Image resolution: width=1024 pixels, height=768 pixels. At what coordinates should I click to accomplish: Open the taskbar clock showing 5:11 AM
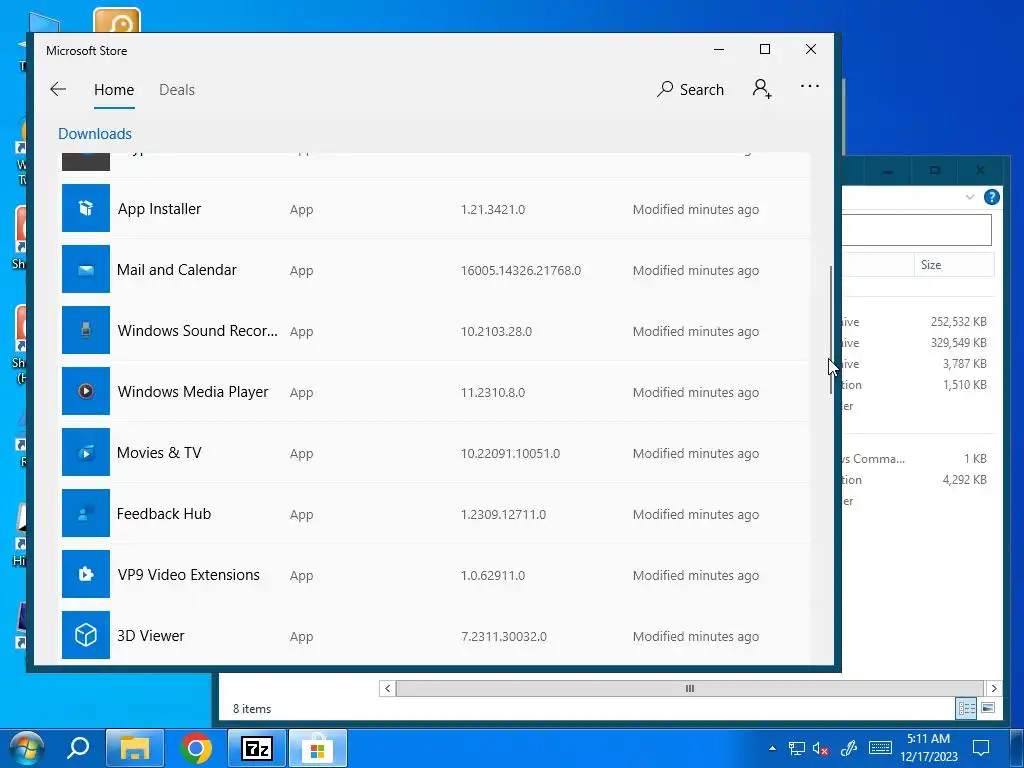click(x=929, y=748)
